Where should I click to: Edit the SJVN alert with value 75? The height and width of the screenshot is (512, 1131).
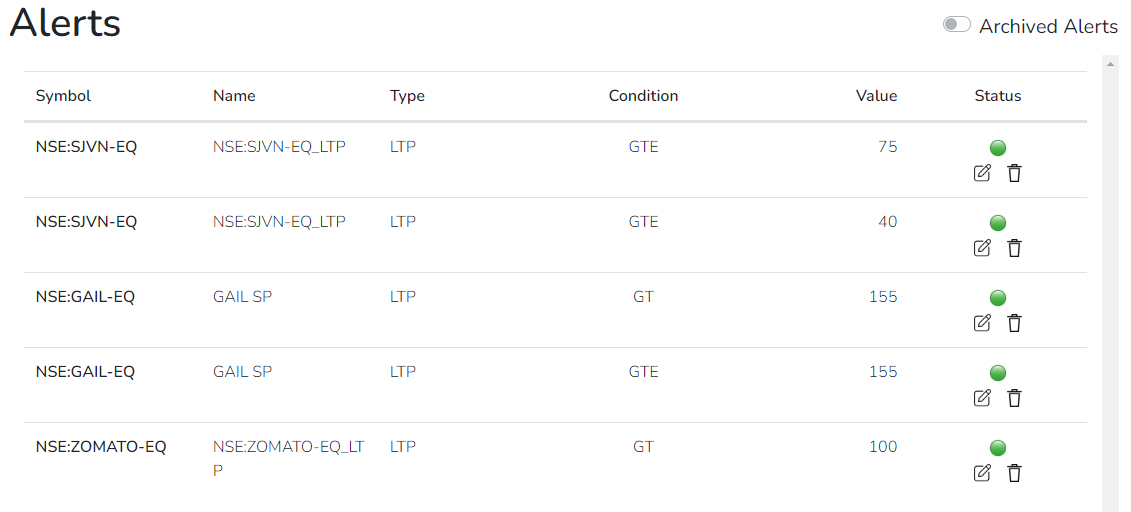982,173
